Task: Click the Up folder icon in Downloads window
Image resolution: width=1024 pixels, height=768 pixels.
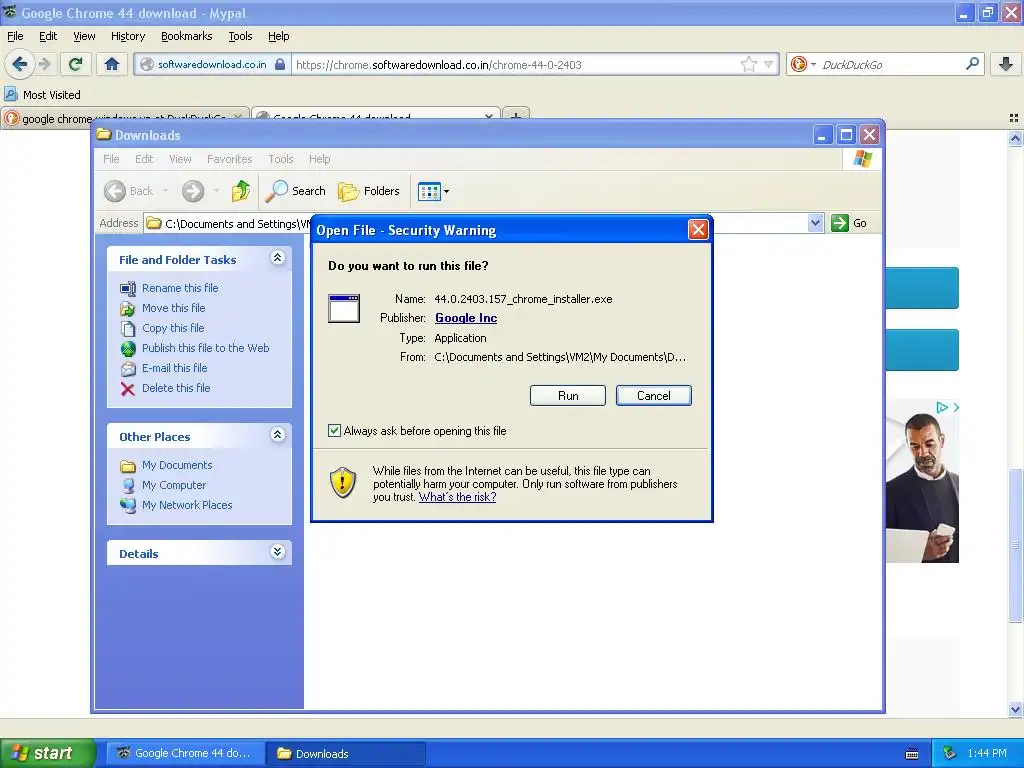Action: pos(241,191)
